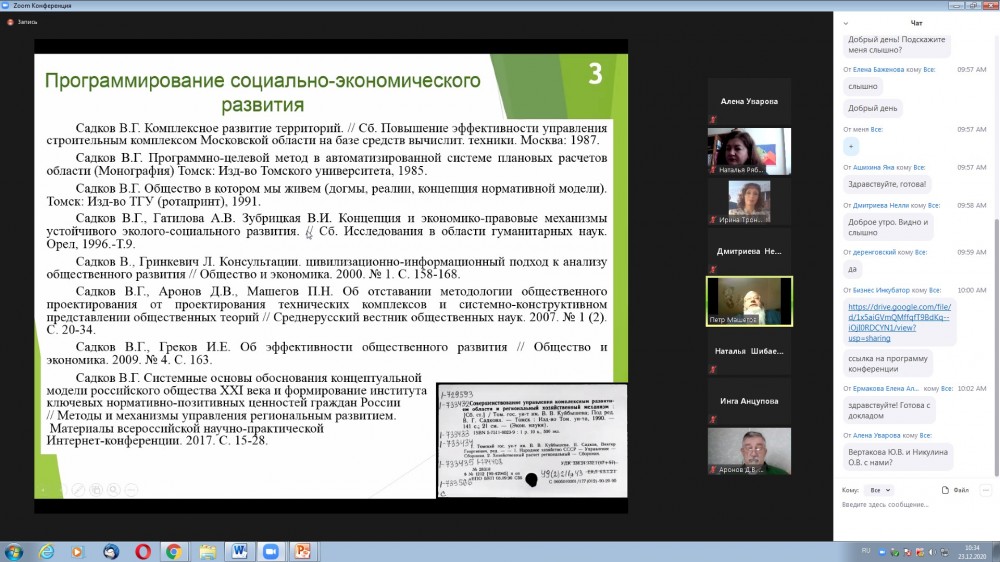Click the chat panel vertical scrollbar
Image resolution: width=1000 pixels, height=562 pixels.
tap(995, 250)
